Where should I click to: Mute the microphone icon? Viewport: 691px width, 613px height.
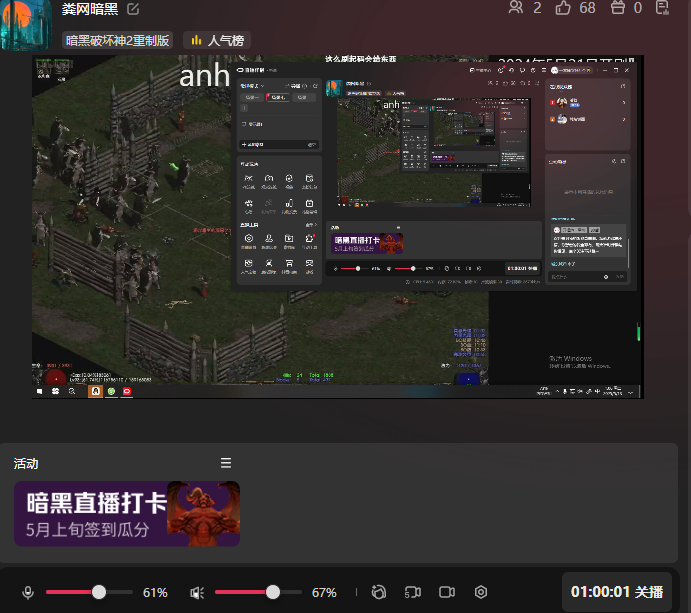pos(28,592)
